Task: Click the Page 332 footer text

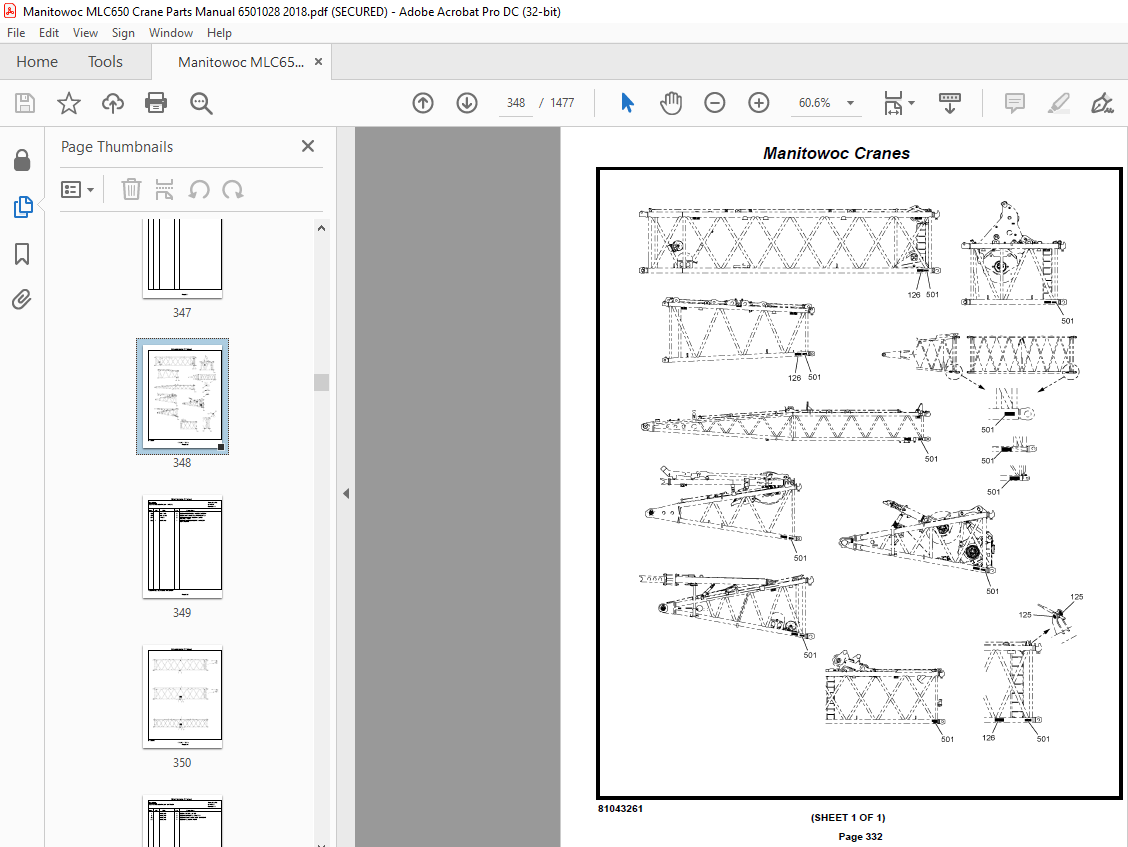Action: 860,836
